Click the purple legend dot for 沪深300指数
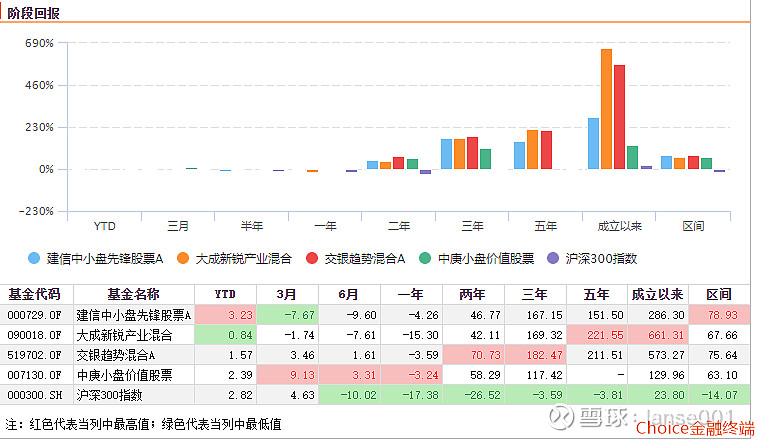 click(553, 258)
